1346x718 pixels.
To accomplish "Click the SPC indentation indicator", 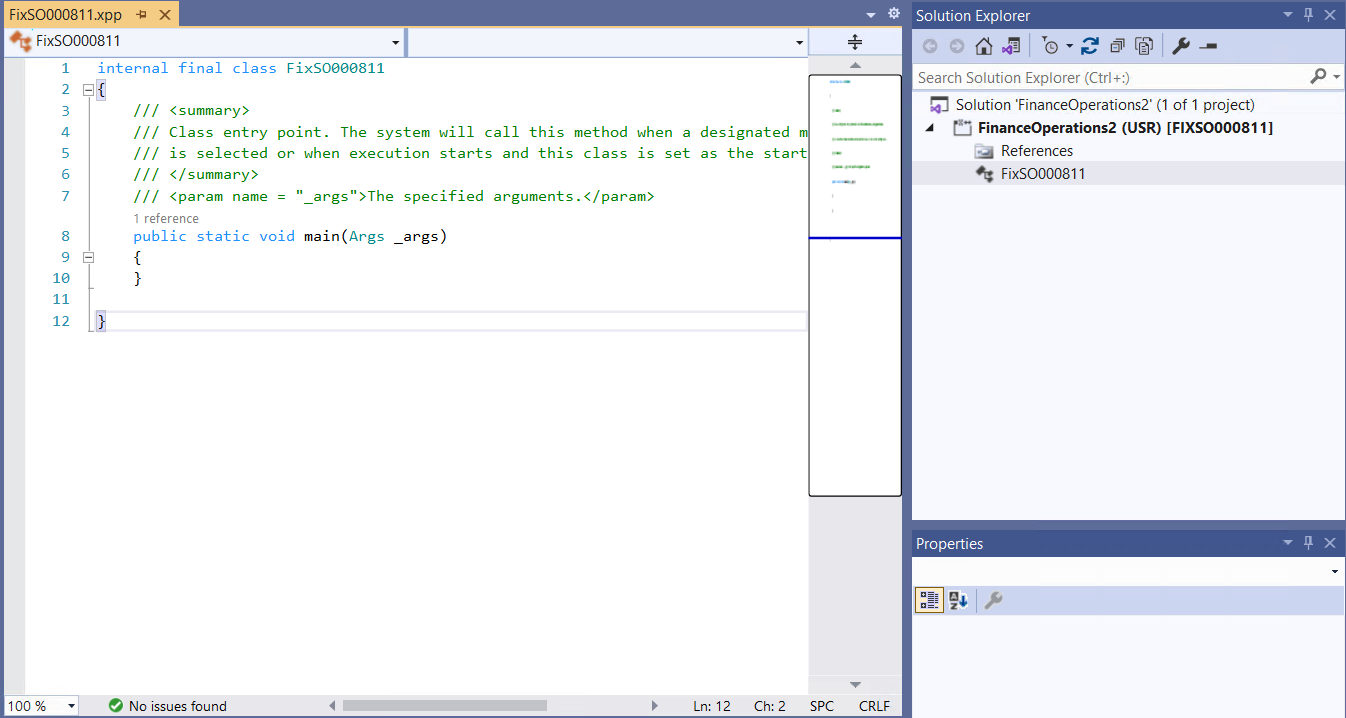I will pyautogui.click(x=822, y=706).
